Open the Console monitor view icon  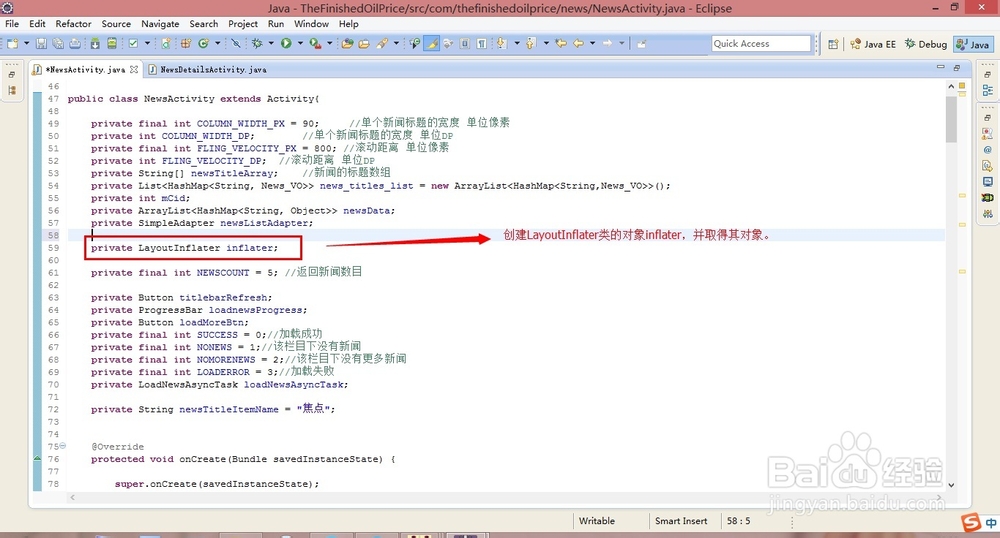pos(987,182)
